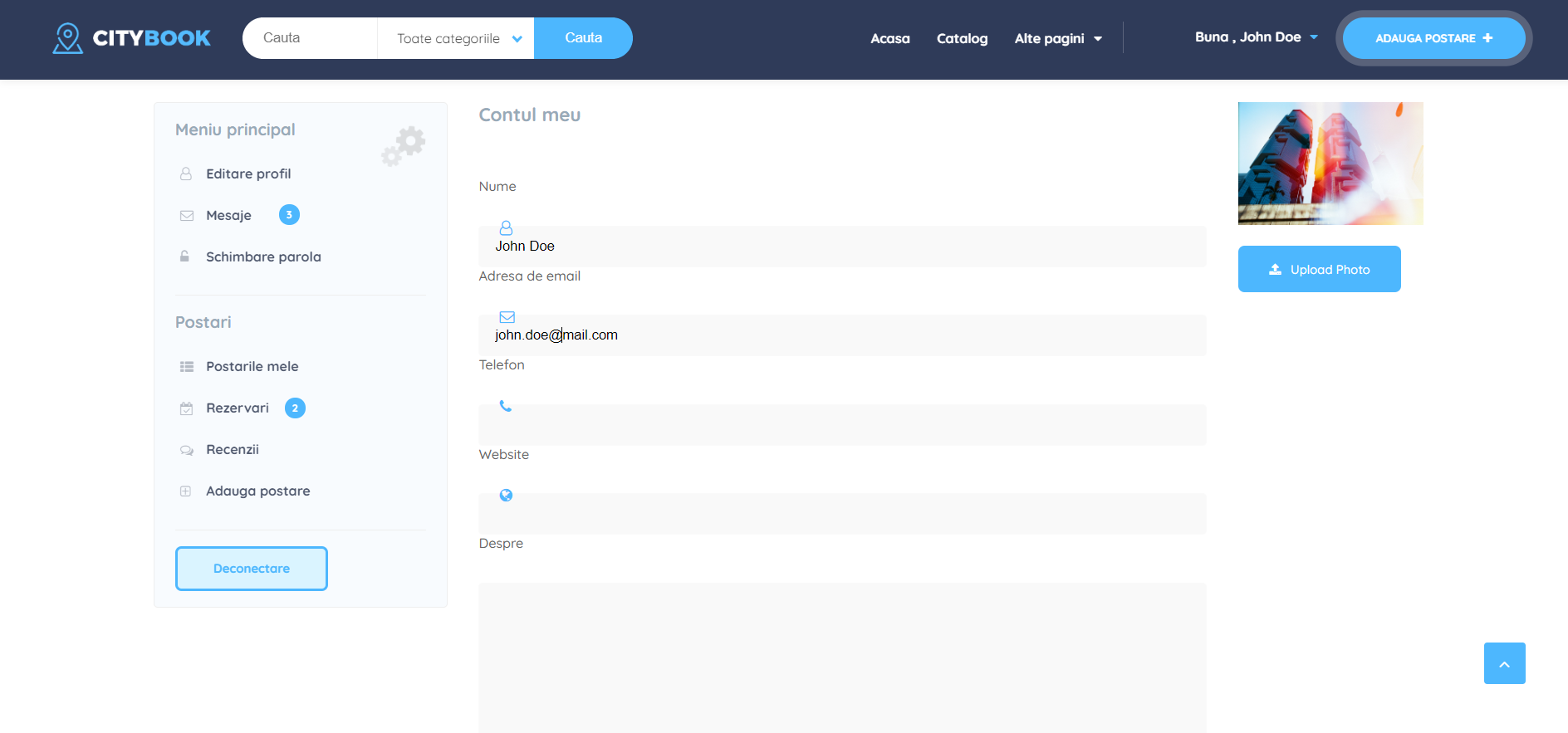
Task: Click the profile photo thumbnail
Action: [1330, 164]
